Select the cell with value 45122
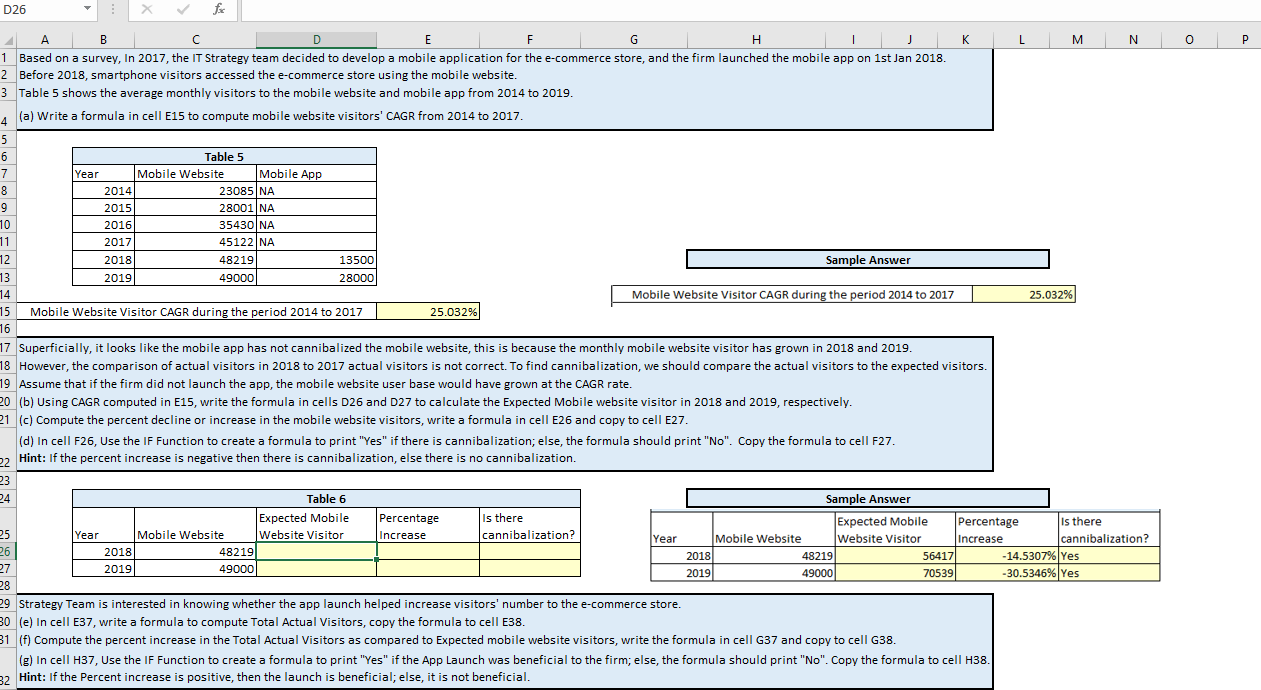1261x690 pixels. pos(195,242)
